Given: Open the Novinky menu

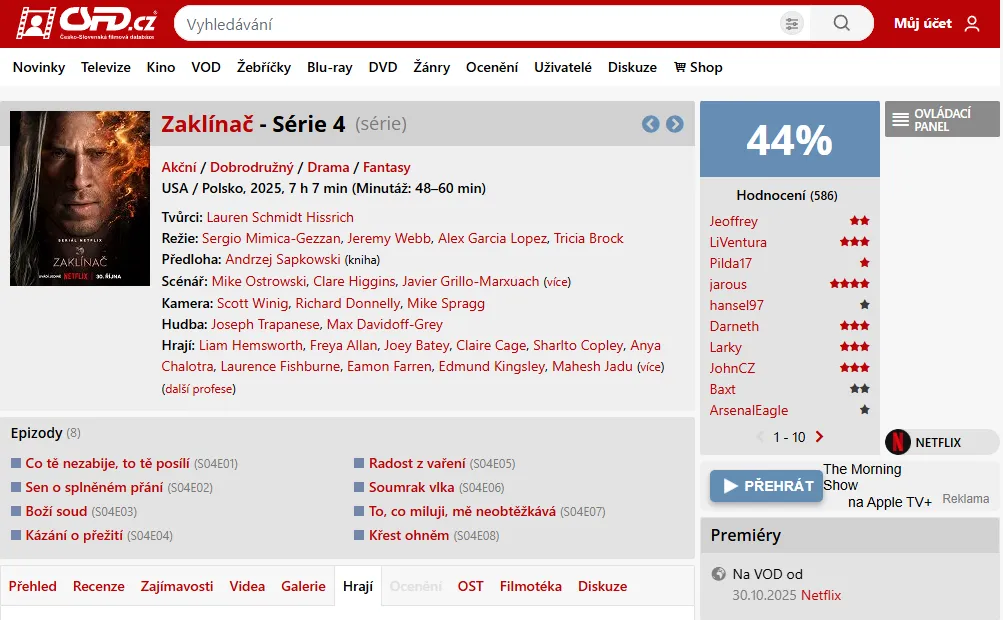Looking at the screenshot, I should point(39,67).
